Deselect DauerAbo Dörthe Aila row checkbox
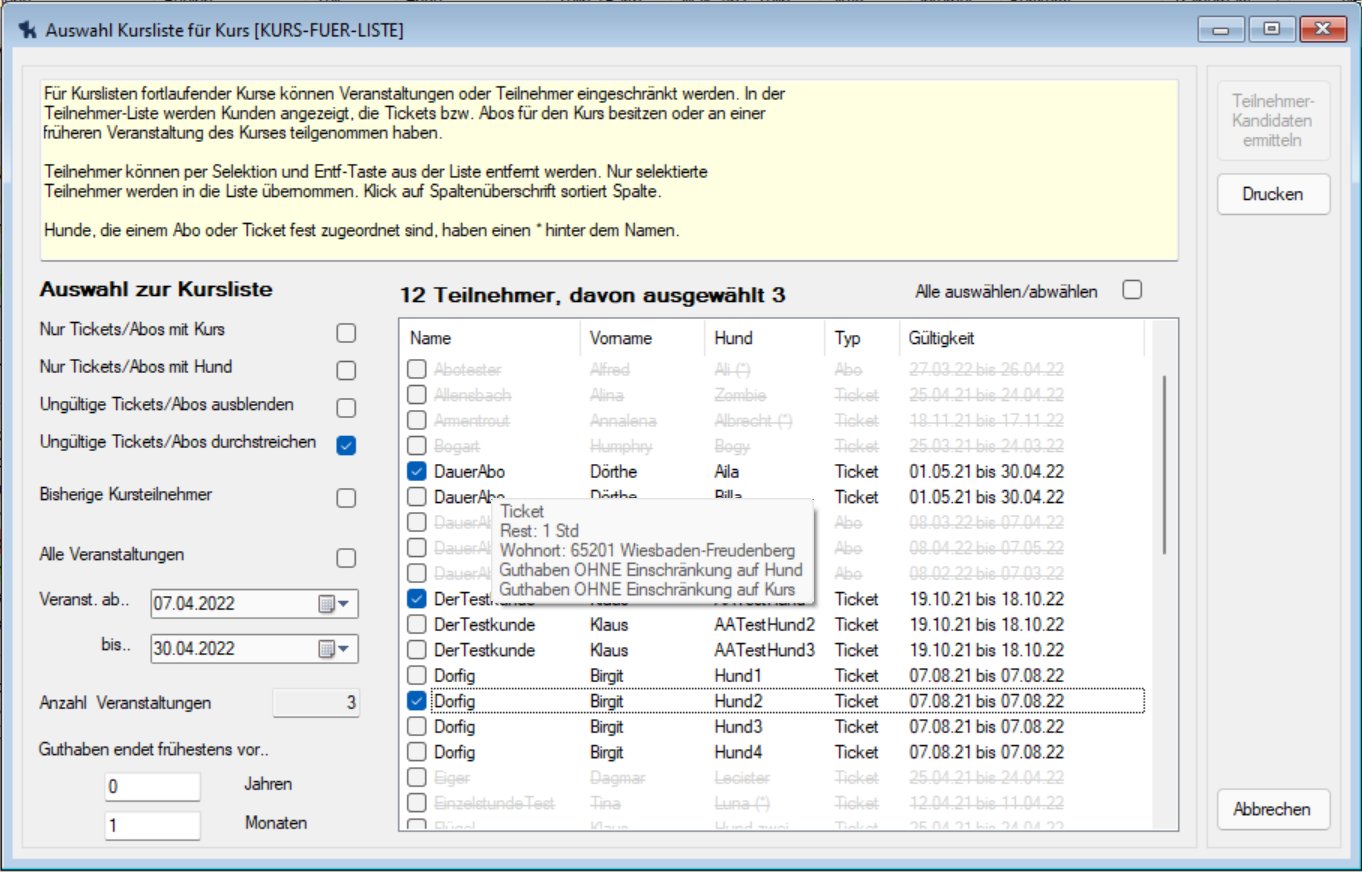 (x=417, y=471)
